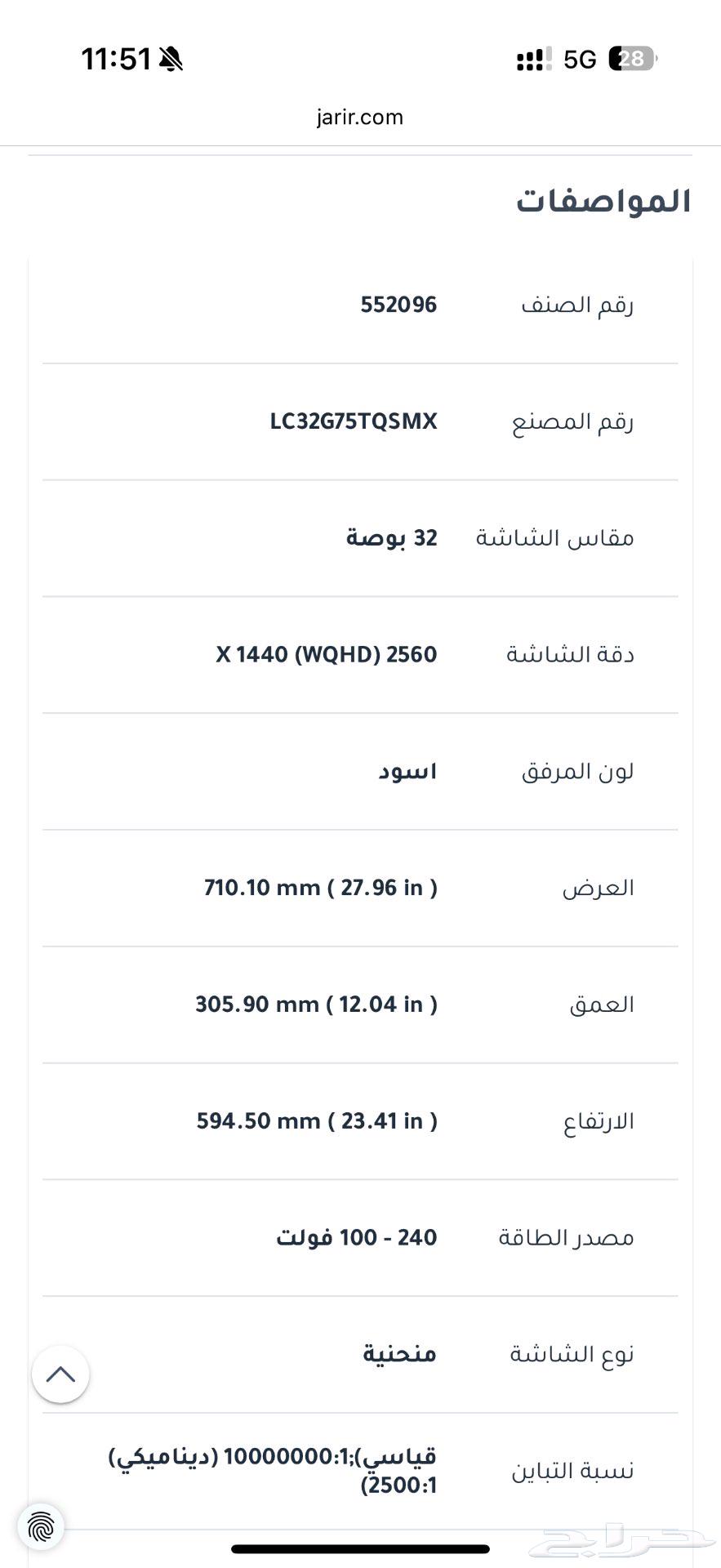Tap the scroll-to-top chevron button

[60, 1374]
